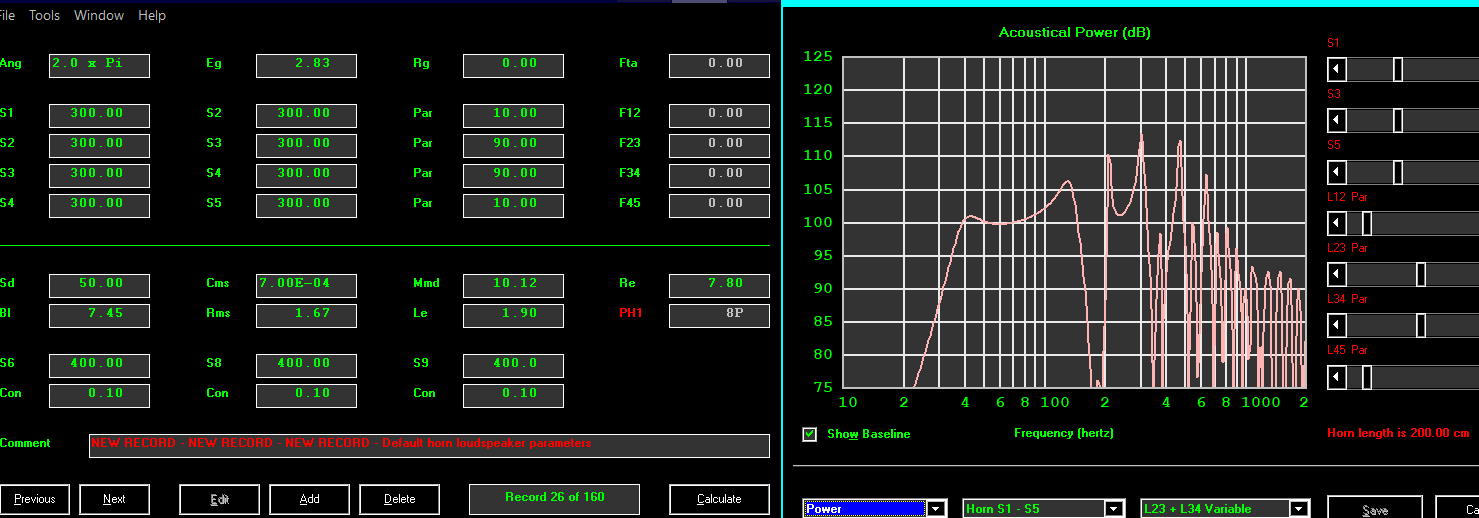This screenshot has width=1479, height=518.
Task: Click the L23 Par slider left arrow
Action: (1336, 274)
